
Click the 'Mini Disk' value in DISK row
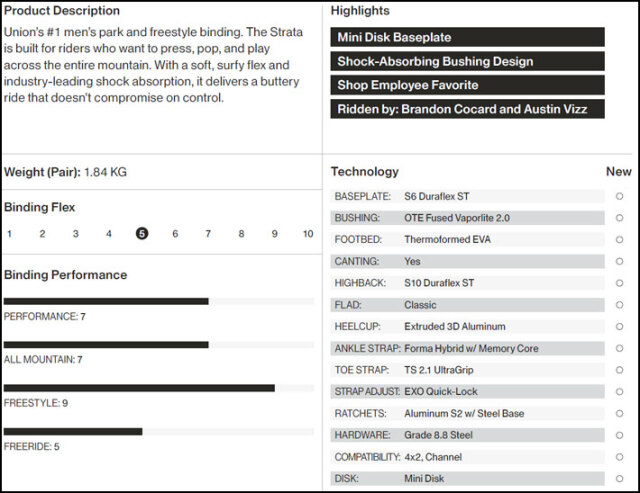tap(424, 479)
